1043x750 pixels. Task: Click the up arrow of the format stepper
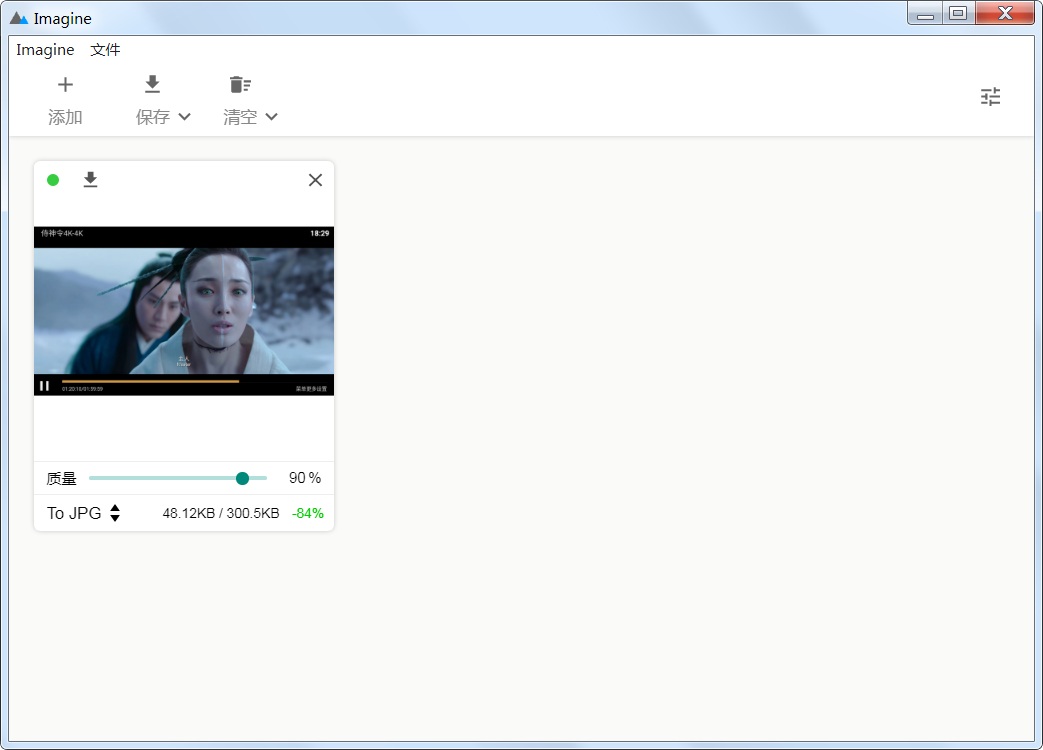(115, 508)
